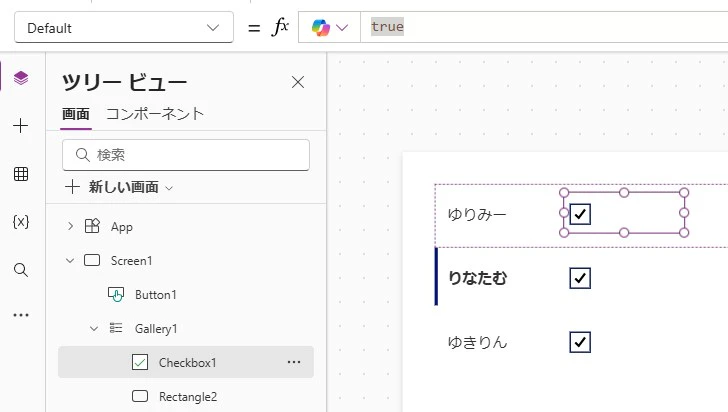Open the New screen dropdown chevron
The height and width of the screenshot is (412, 728).
(x=169, y=188)
